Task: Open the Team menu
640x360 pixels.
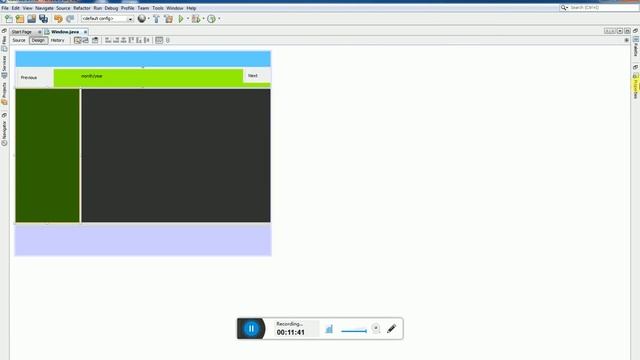Action: click(143, 8)
